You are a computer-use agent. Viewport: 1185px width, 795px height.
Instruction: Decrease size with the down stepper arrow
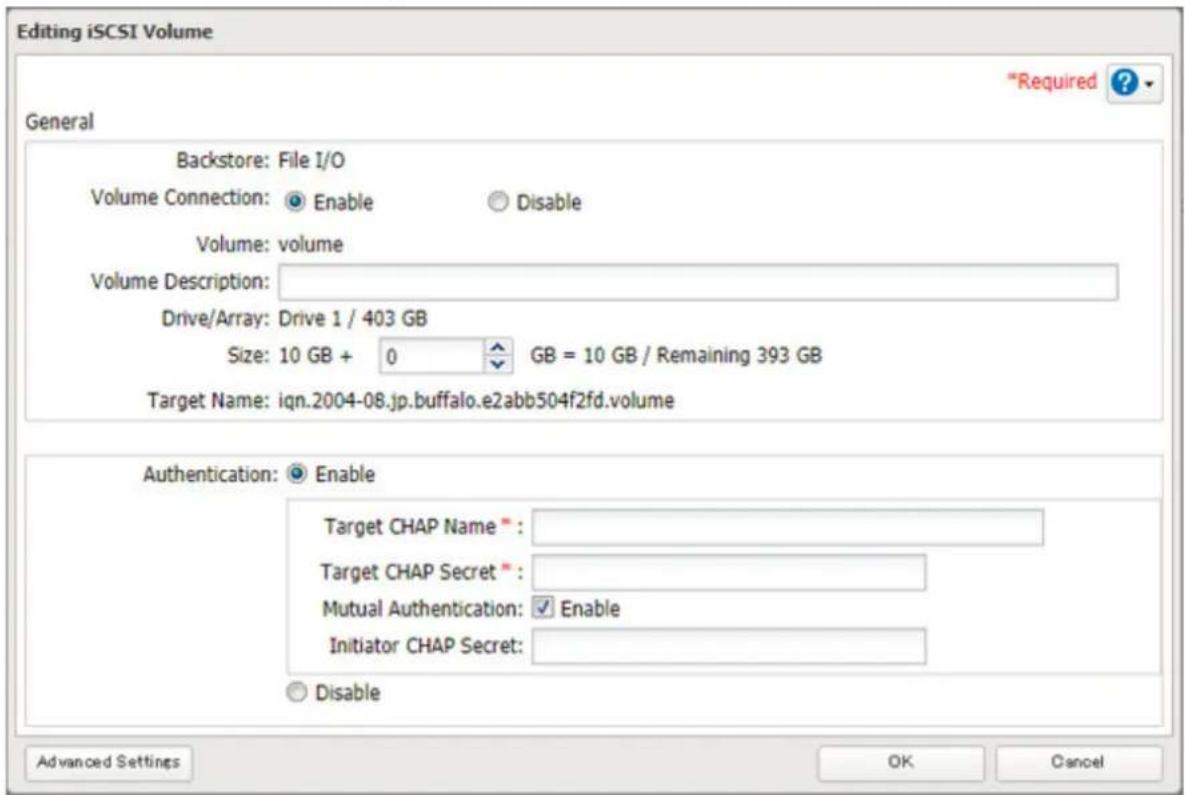click(497, 365)
